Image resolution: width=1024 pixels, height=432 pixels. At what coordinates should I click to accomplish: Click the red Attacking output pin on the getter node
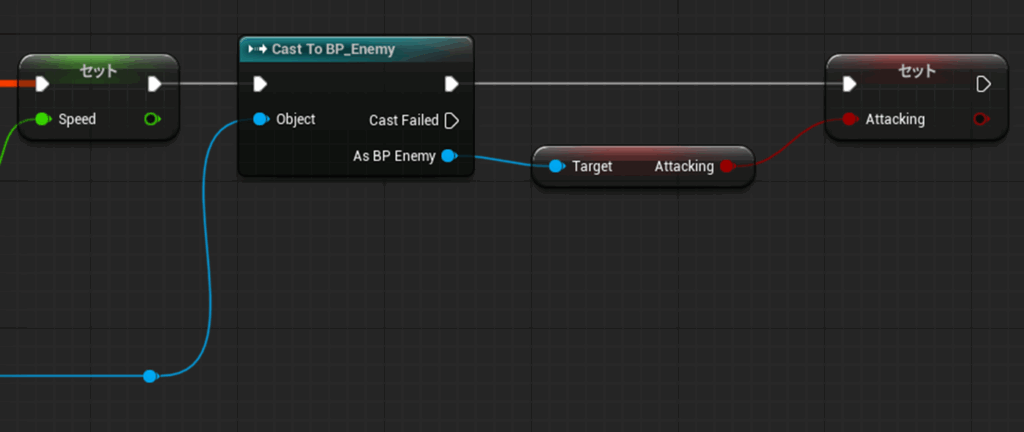(x=728, y=166)
